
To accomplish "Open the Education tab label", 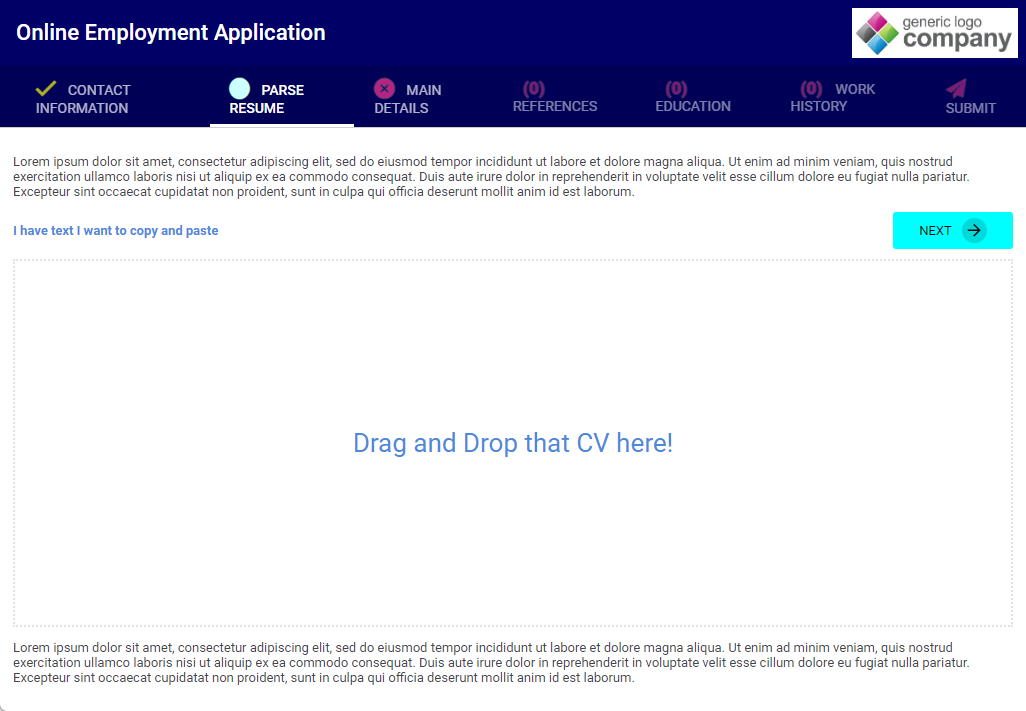I will 693,106.
